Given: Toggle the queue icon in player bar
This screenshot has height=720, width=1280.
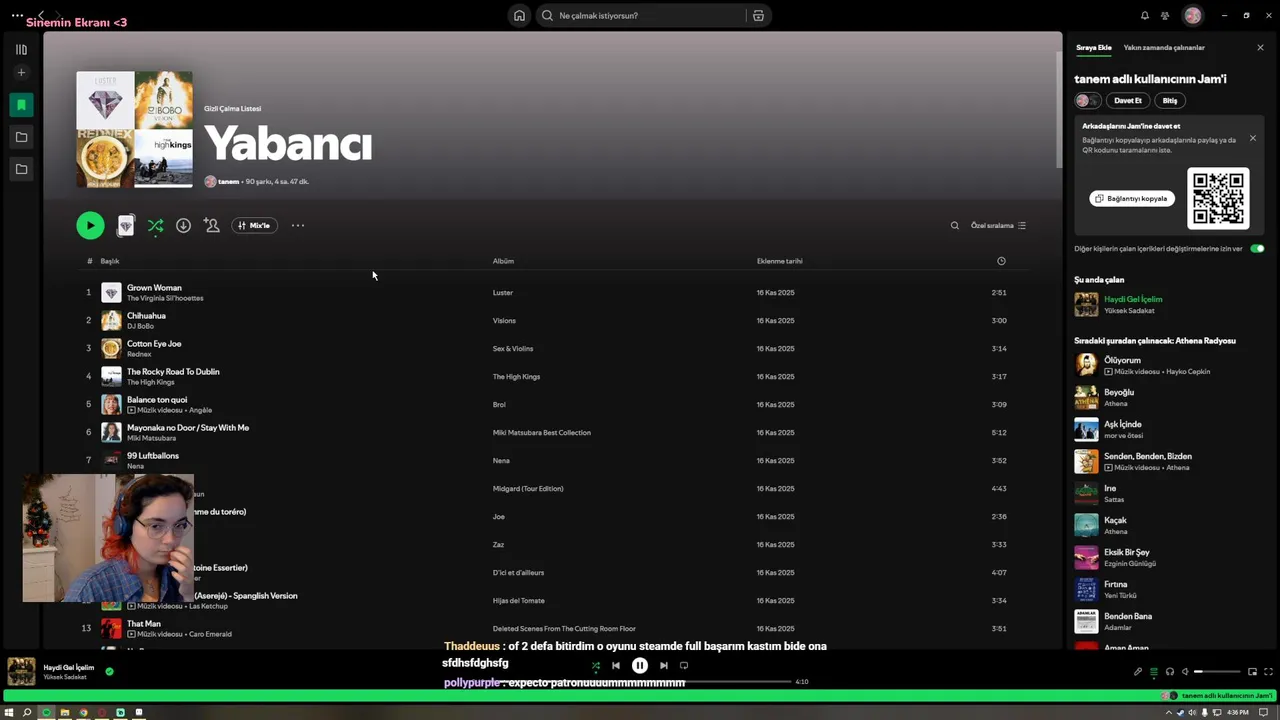Looking at the screenshot, I should click(1153, 672).
